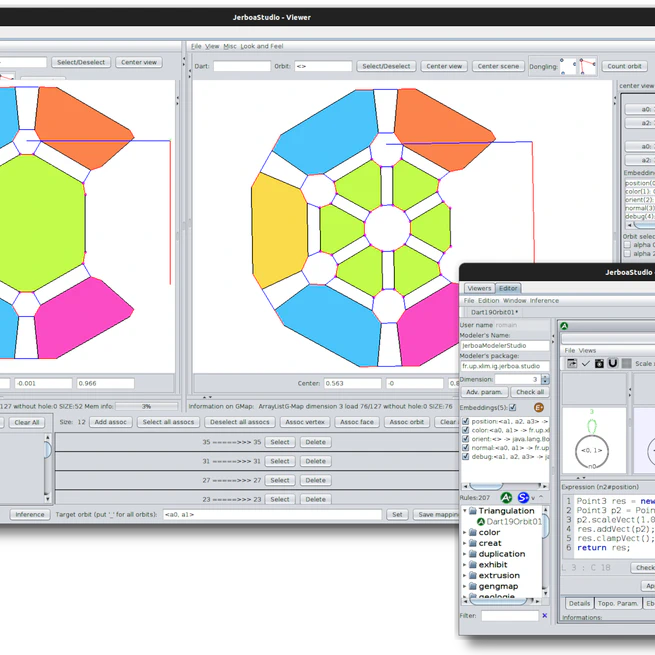Toggle the Embeddings(5) master checkbox
655x655 pixels.
pyautogui.click(x=513, y=407)
